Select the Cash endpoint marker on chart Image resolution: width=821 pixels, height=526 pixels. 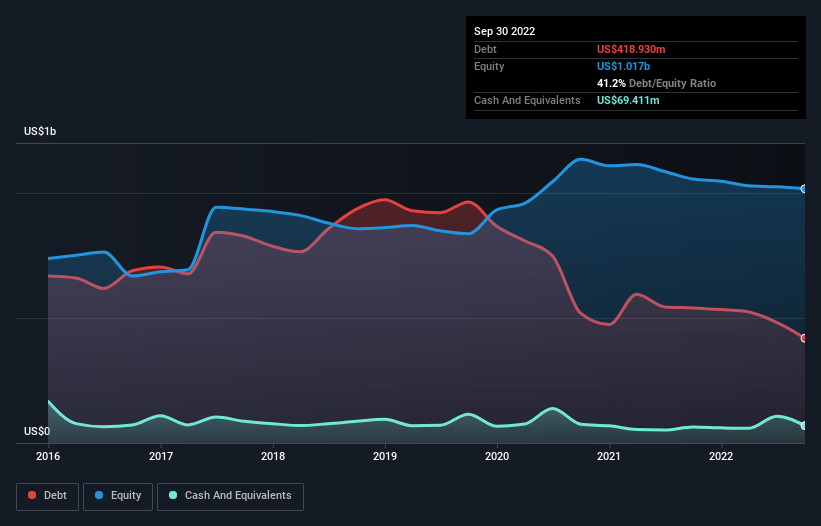(x=804, y=426)
